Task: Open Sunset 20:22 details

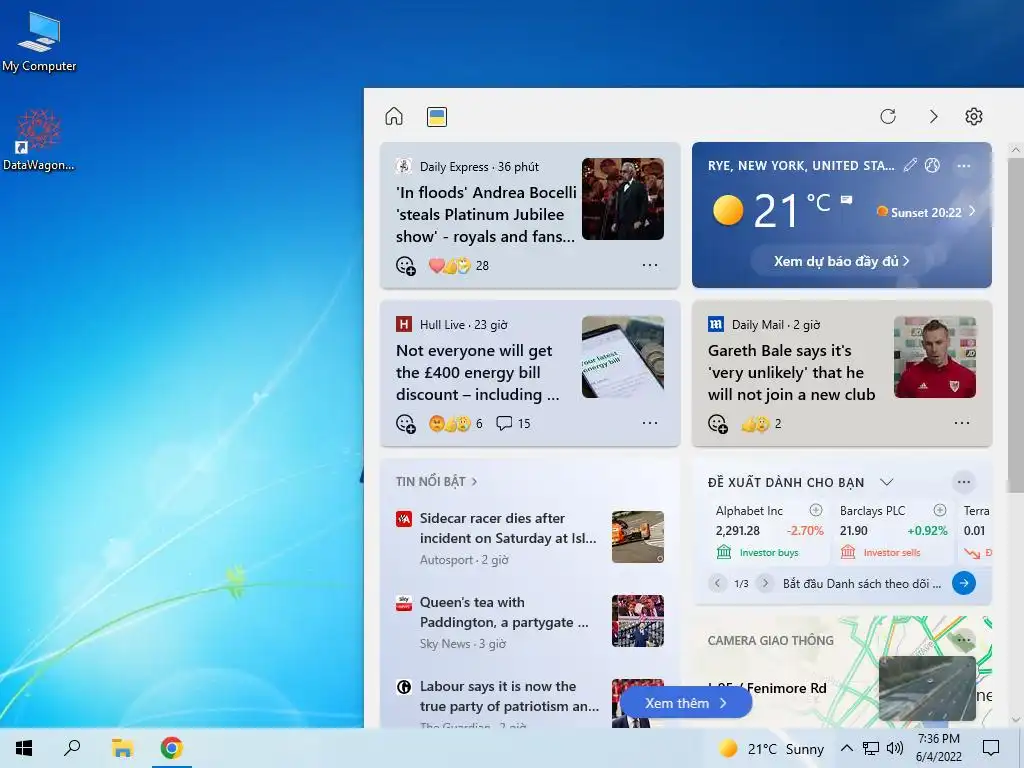Action: pyautogui.click(x=926, y=212)
